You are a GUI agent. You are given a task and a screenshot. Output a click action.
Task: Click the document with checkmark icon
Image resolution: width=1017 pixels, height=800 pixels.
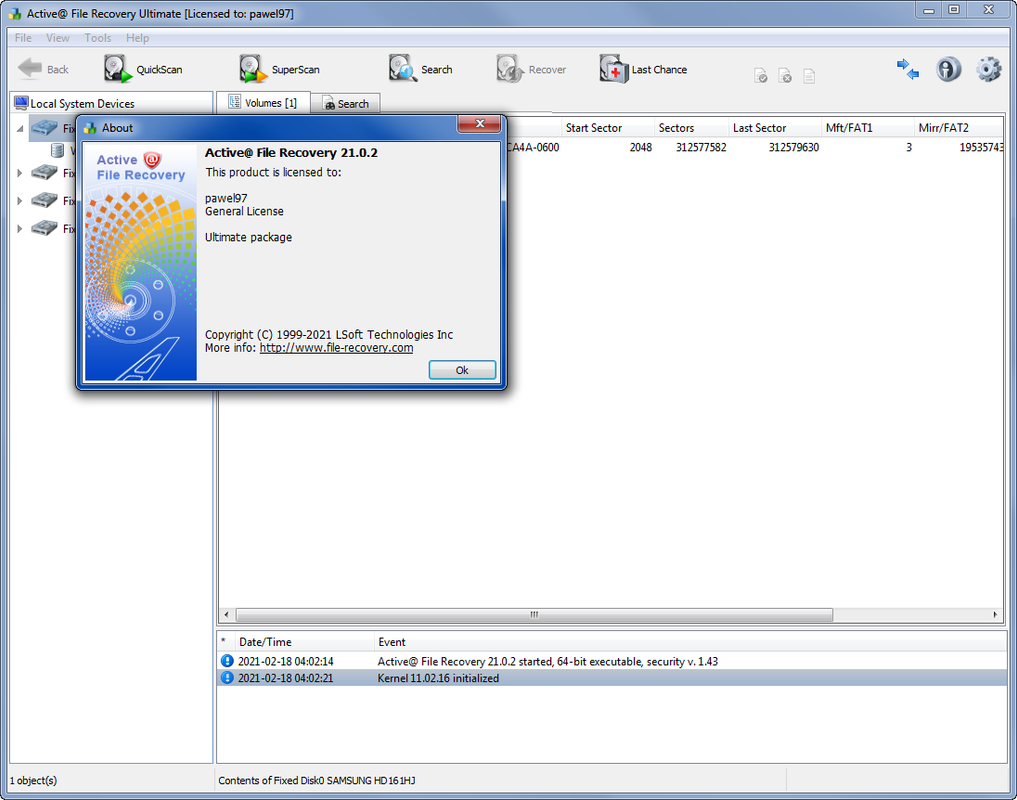(x=761, y=76)
